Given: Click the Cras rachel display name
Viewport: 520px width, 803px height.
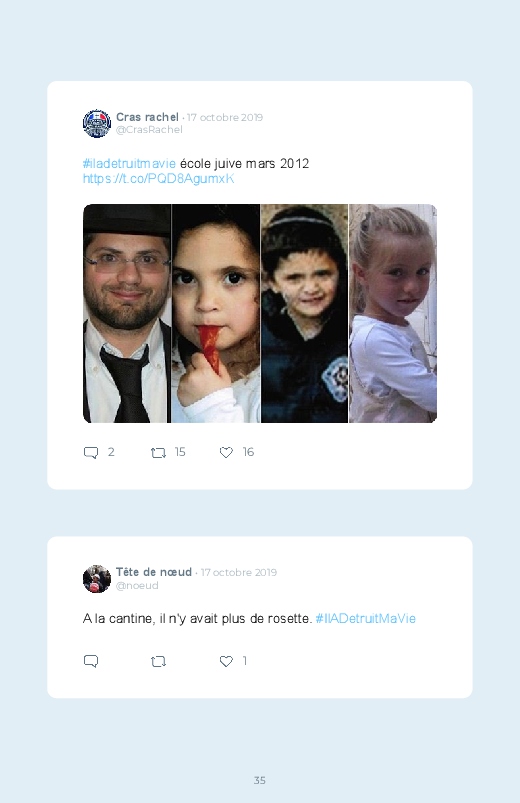Looking at the screenshot, I should point(148,117).
